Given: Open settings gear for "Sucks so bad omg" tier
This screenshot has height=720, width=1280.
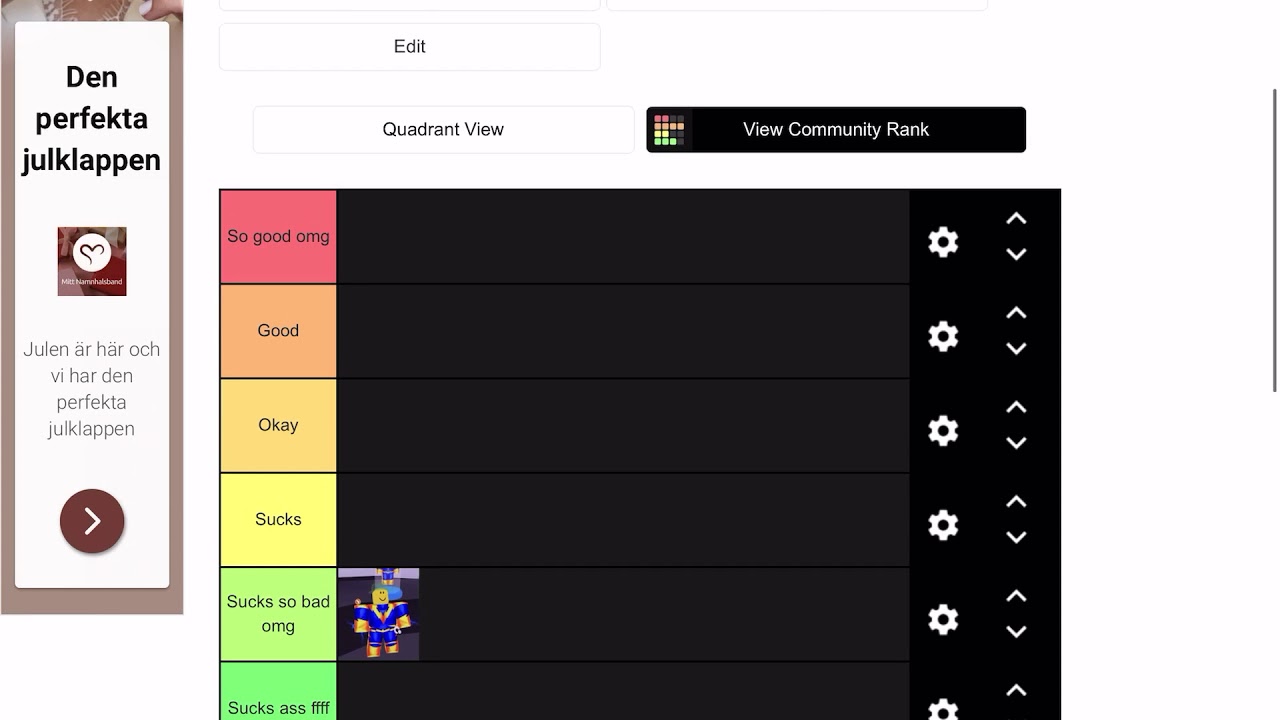Looking at the screenshot, I should 943,620.
